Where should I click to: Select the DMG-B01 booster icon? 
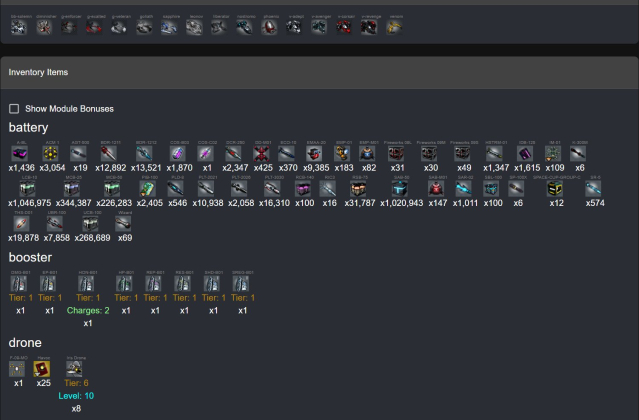[x=19, y=284]
